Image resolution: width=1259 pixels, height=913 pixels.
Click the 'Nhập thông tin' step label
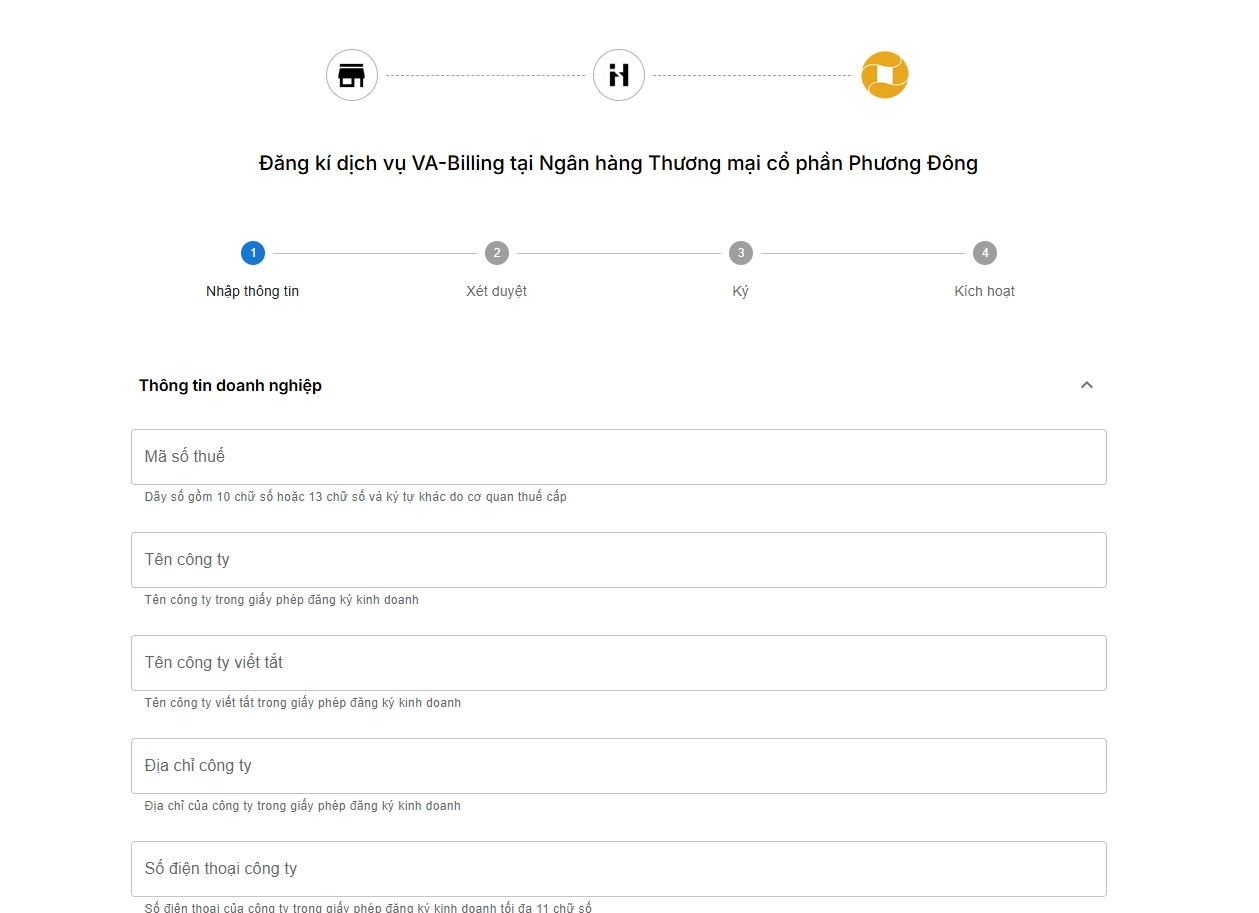tap(253, 291)
